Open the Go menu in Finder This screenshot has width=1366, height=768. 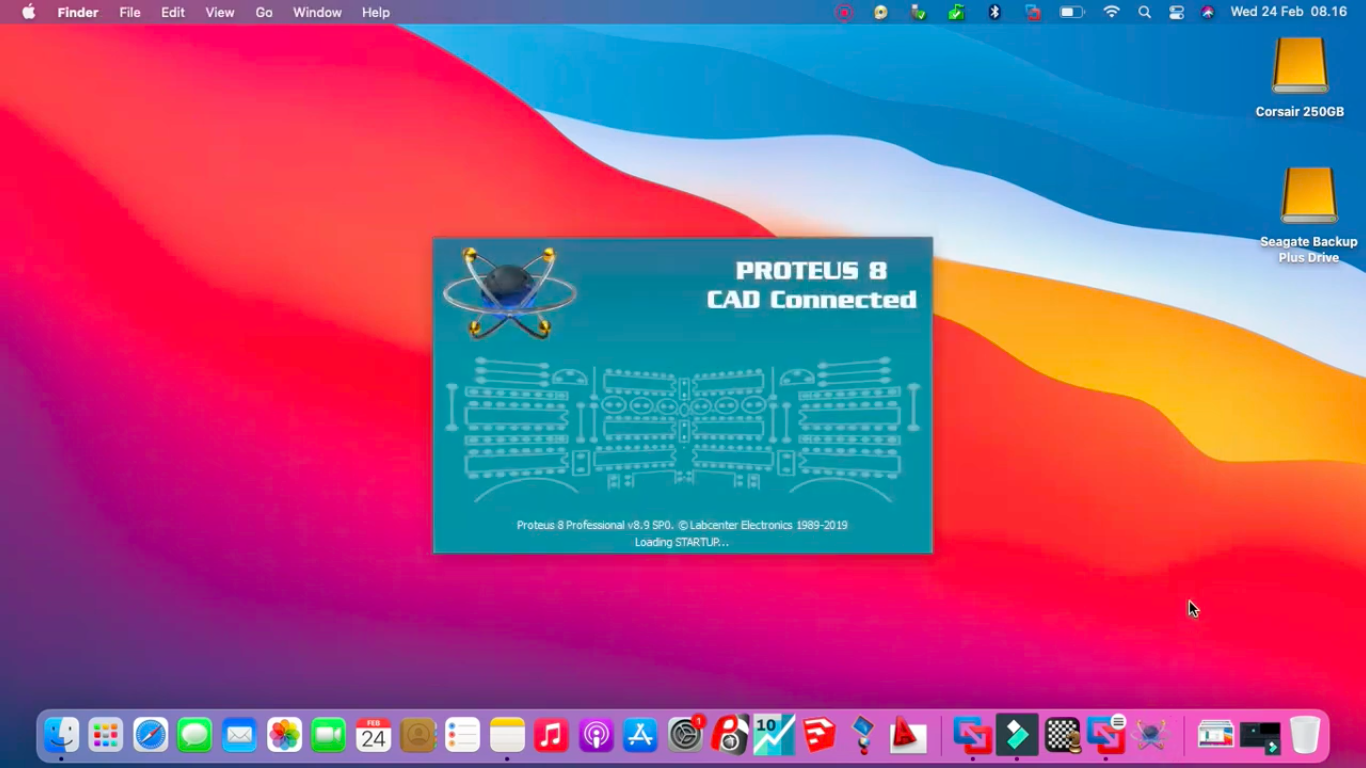click(x=263, y=12)
